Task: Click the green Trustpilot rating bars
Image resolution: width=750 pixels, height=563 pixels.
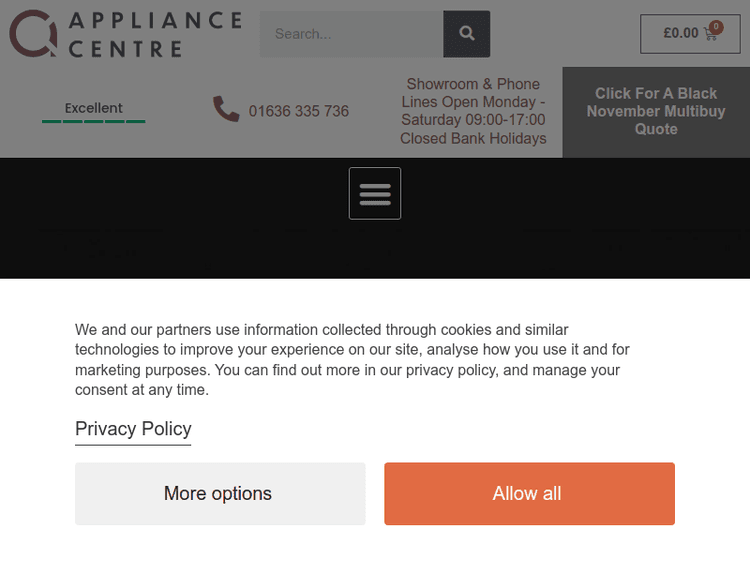Action: (x=93, y=121)
